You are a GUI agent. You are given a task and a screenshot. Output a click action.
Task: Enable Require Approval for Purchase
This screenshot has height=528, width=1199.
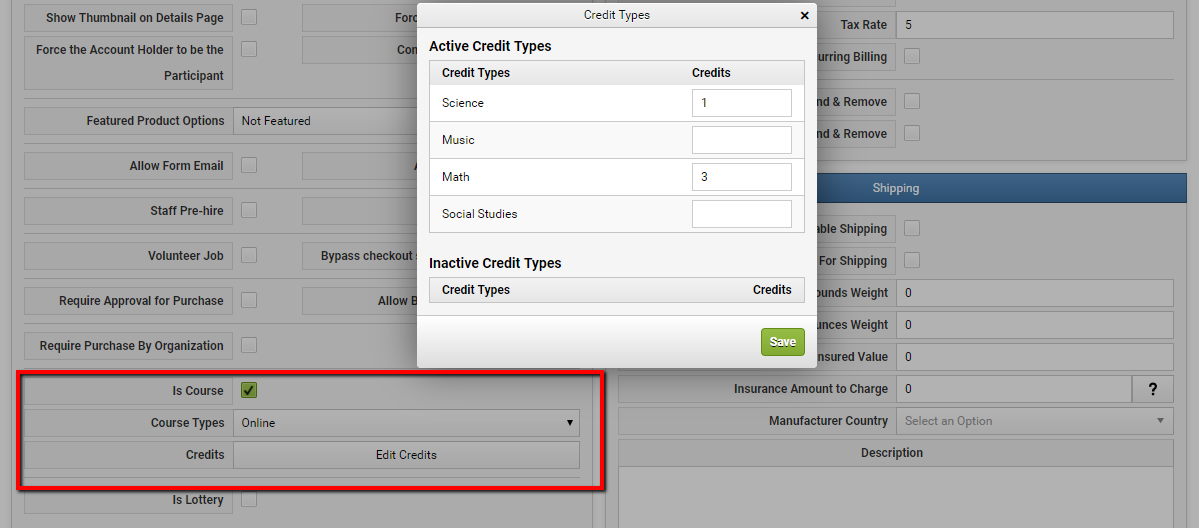click(x=249, y=300)
